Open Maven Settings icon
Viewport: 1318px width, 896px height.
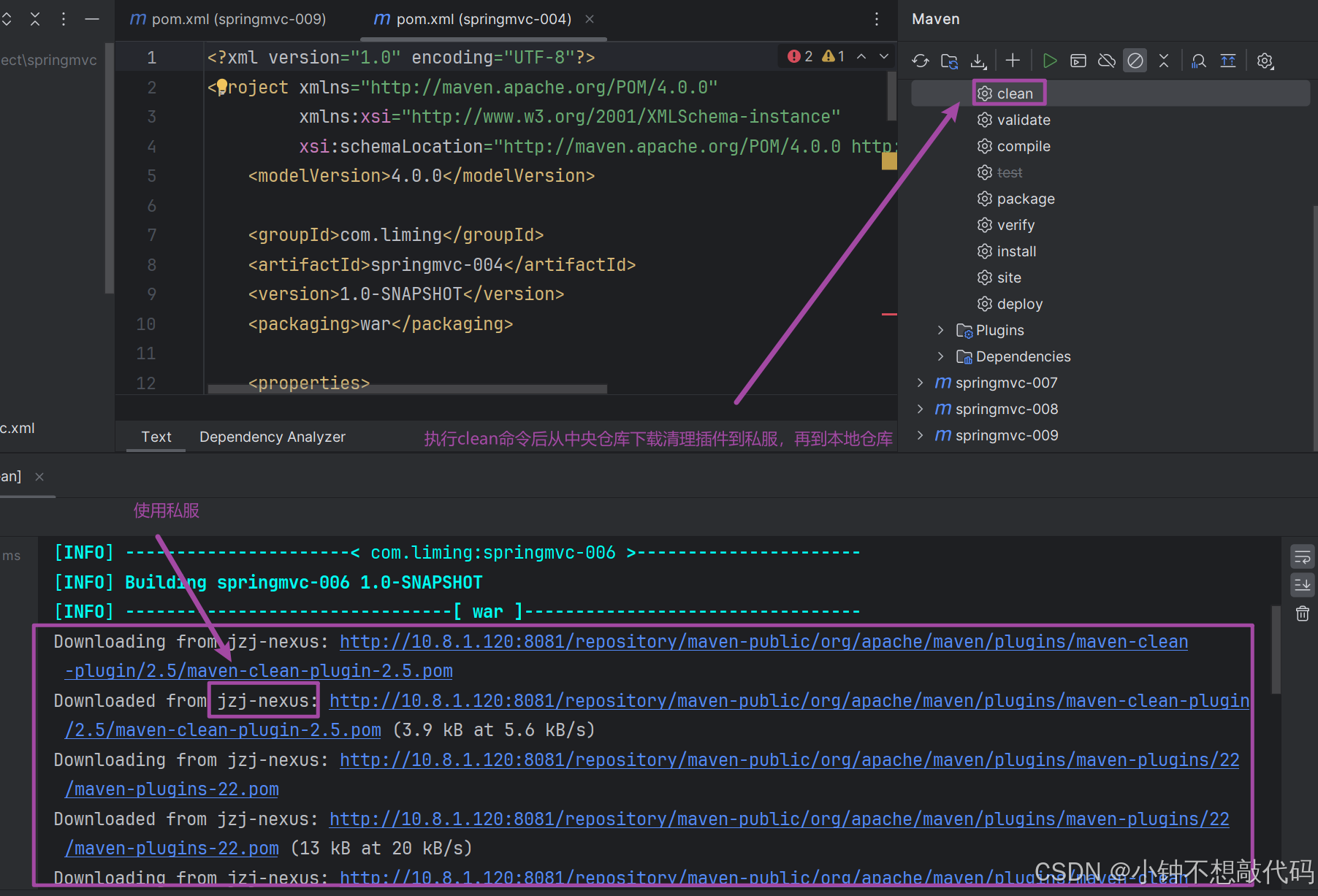[1265, 61]
